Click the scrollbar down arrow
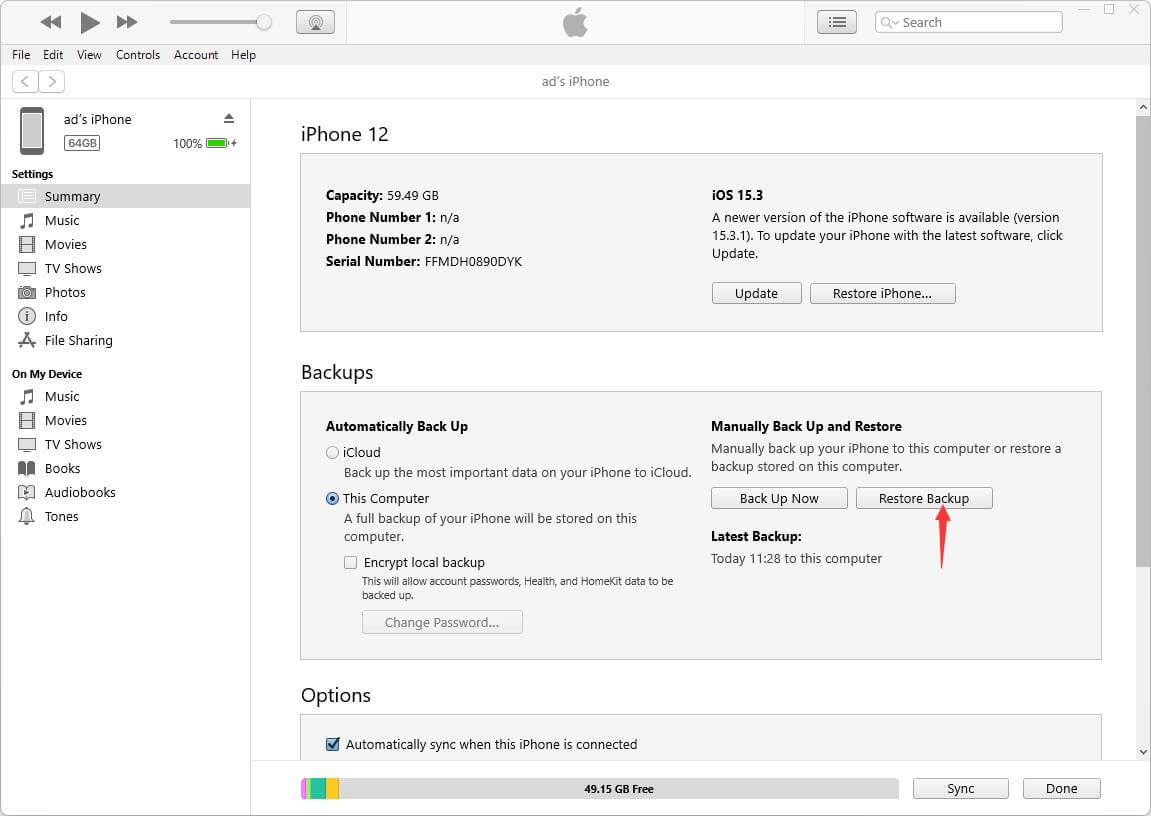1151x816 pixels. tap(1143, 751)
